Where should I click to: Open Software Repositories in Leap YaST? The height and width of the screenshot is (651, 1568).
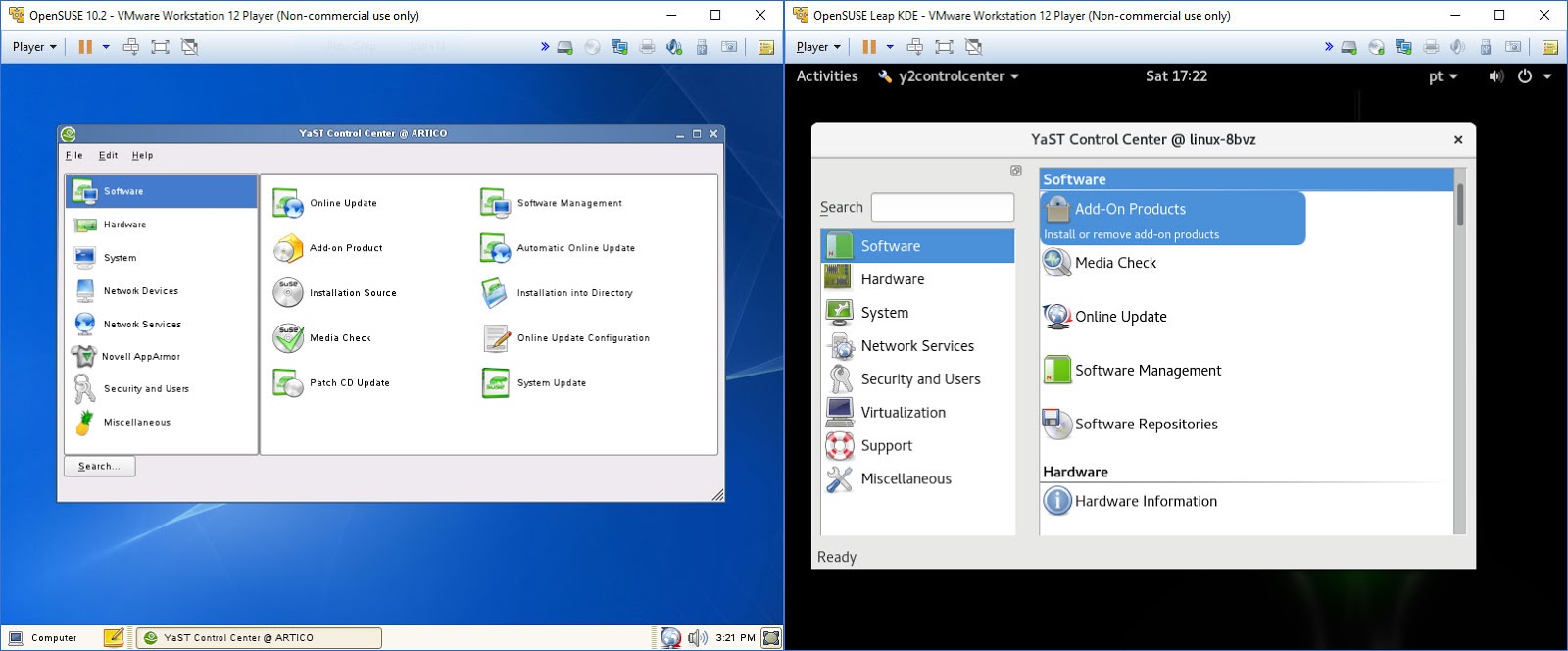tap(1130, 425)
